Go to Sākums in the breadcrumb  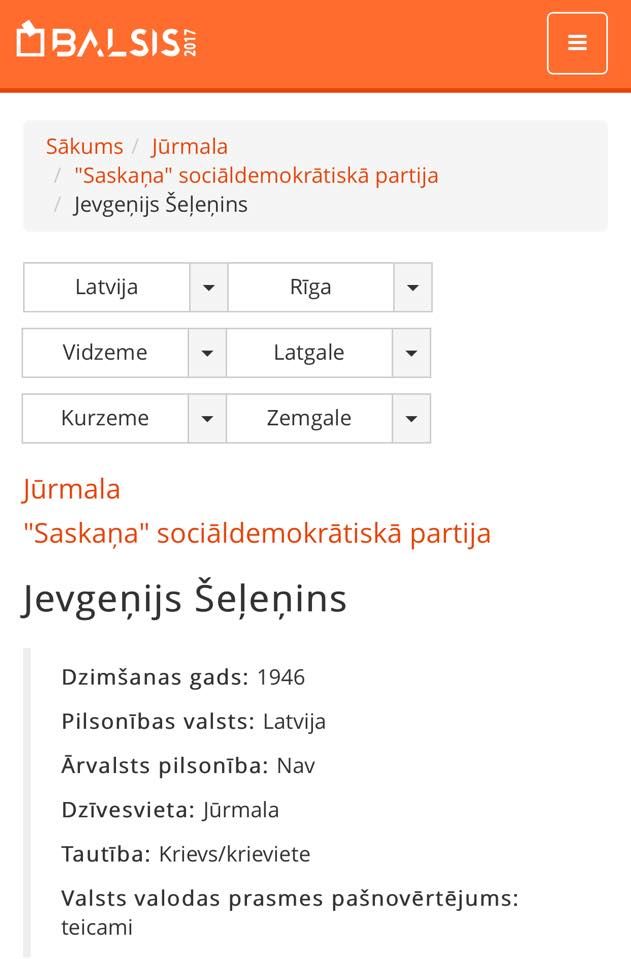(x=84, y=146)
